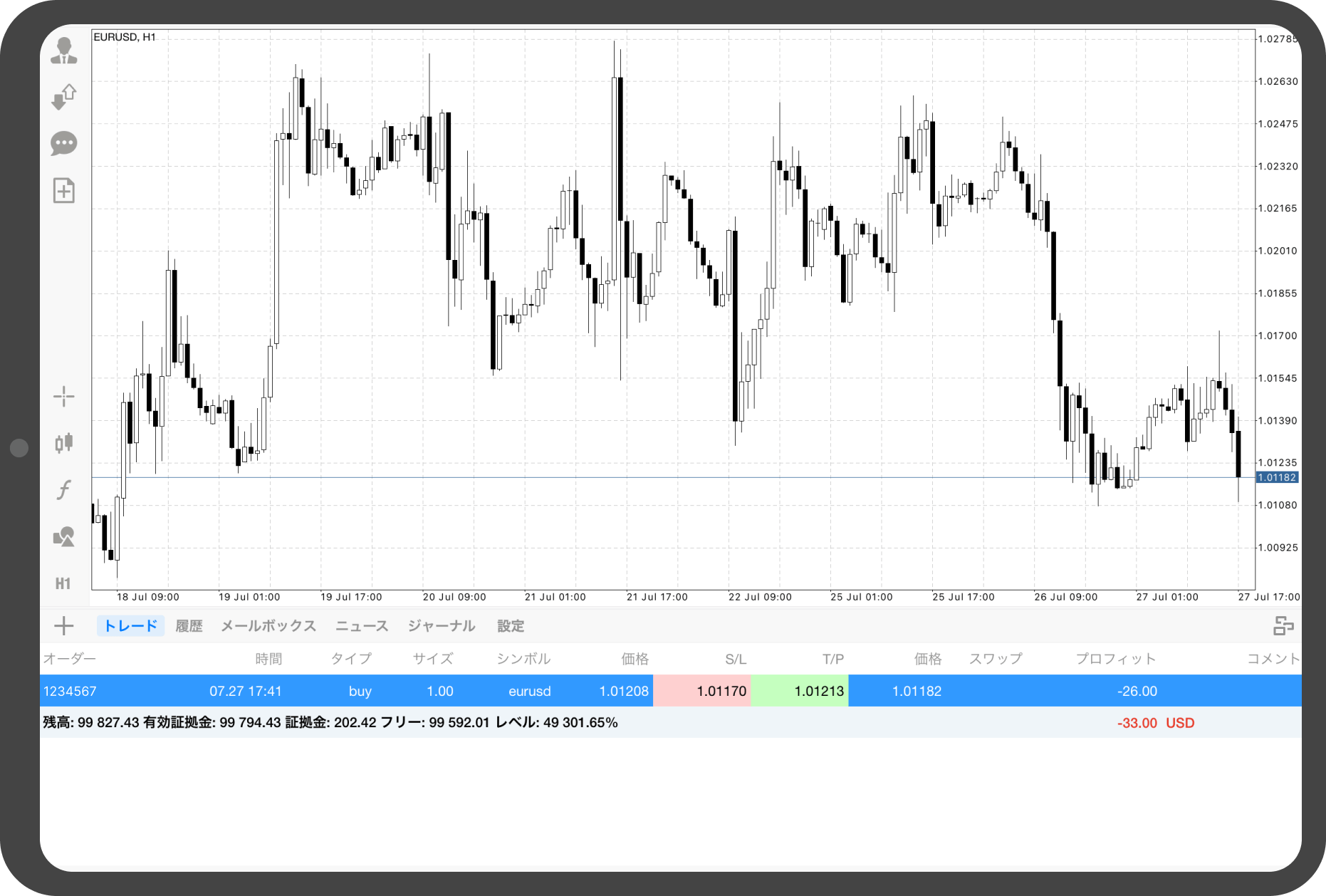Image resolution: width=1326 pixels, height=896 pixels.
Task: Open the chat messages bubble icon
Action: [x=63, y=144]
